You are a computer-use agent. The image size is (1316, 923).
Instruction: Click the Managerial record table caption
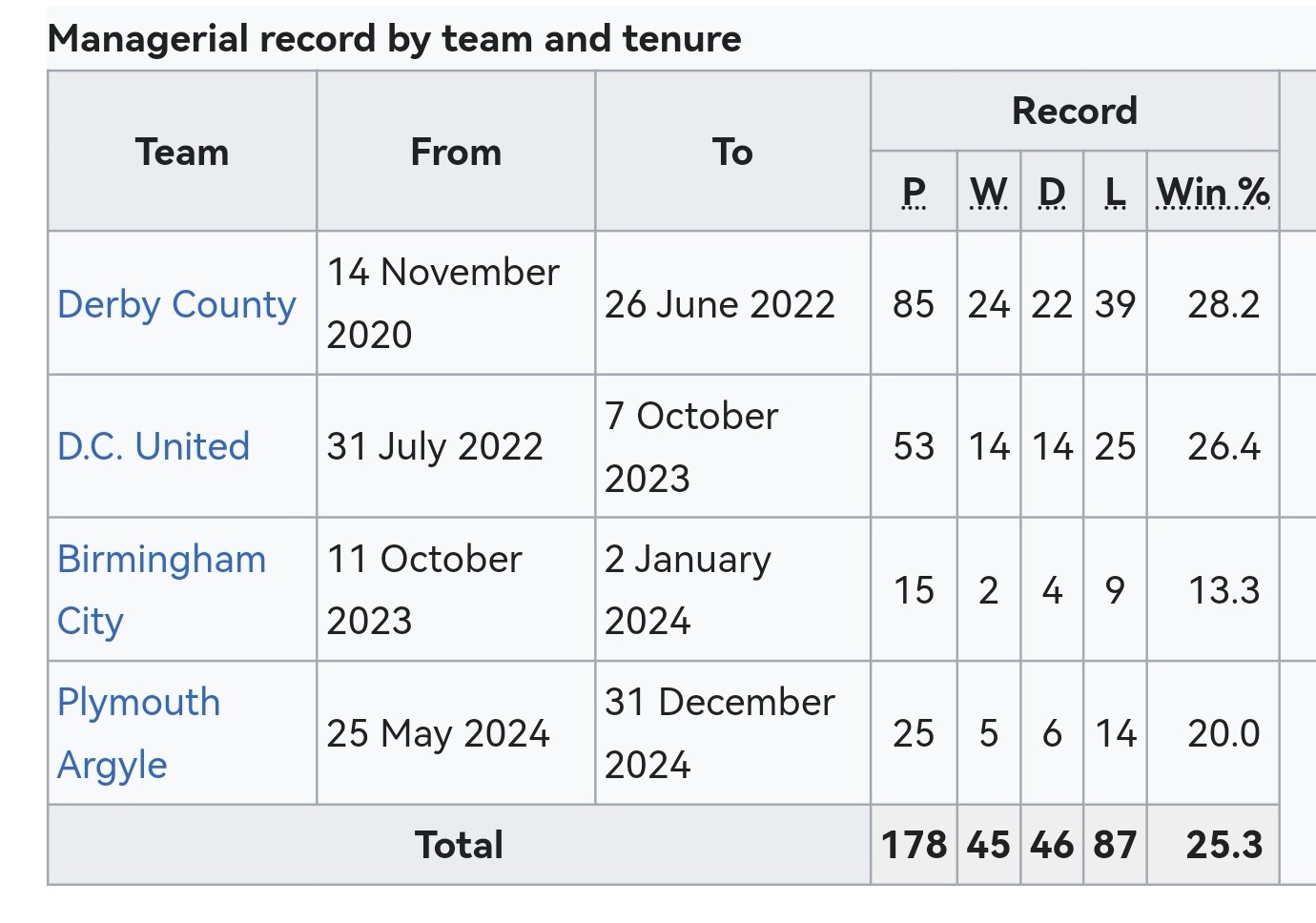coord(394,39)
